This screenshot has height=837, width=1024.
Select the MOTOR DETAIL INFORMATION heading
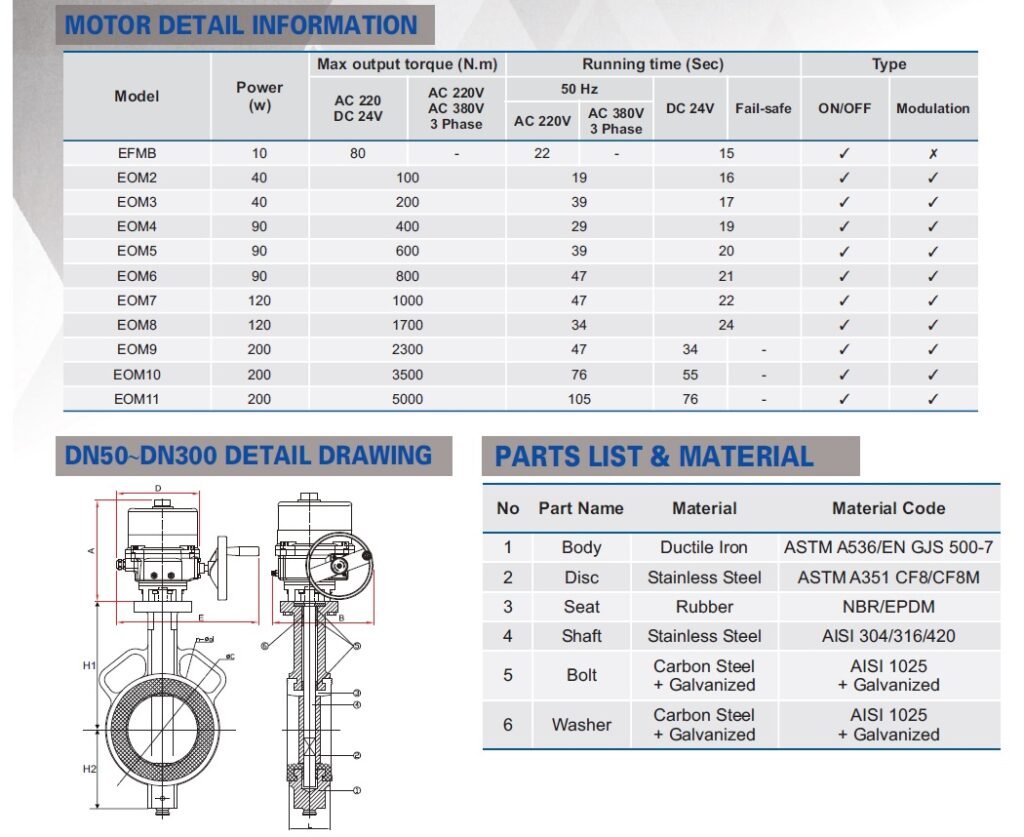click(x=241, y=25)
